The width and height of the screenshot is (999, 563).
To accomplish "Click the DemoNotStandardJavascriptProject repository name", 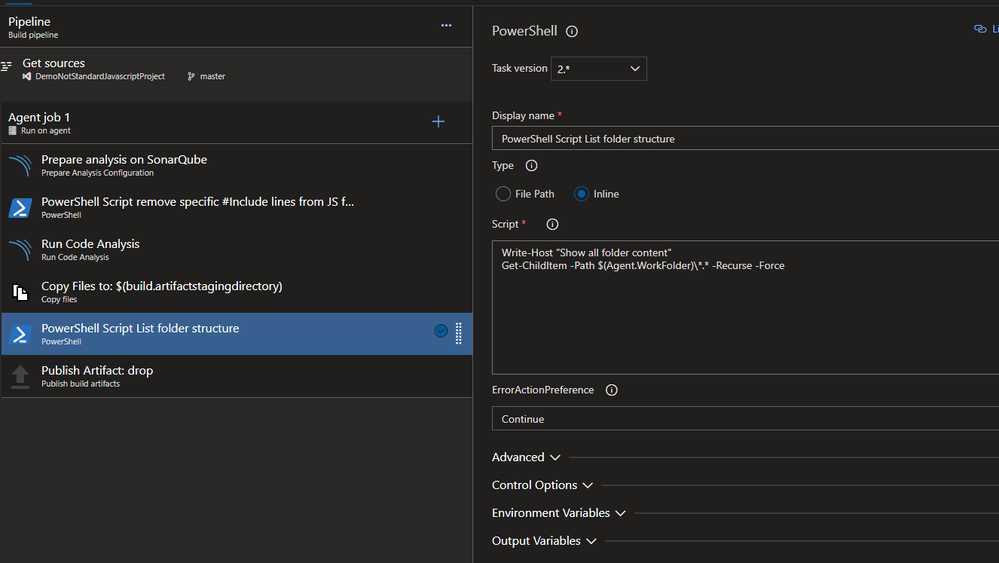I will tap(100, 76).
